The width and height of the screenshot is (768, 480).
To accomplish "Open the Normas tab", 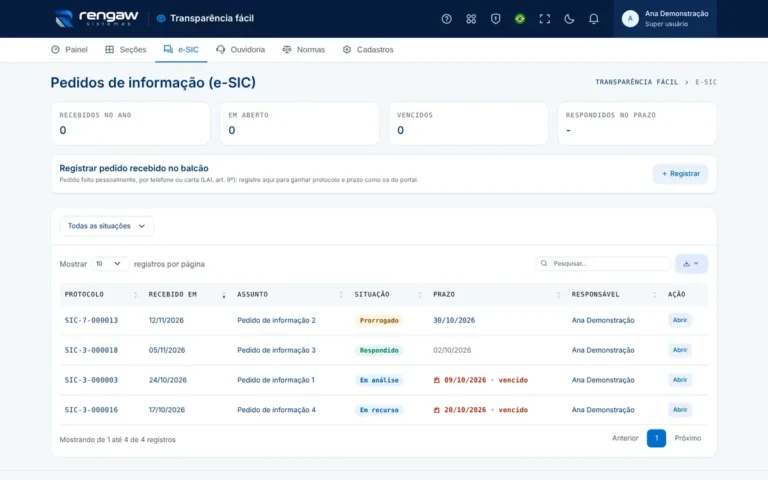I will pos(304,49).
